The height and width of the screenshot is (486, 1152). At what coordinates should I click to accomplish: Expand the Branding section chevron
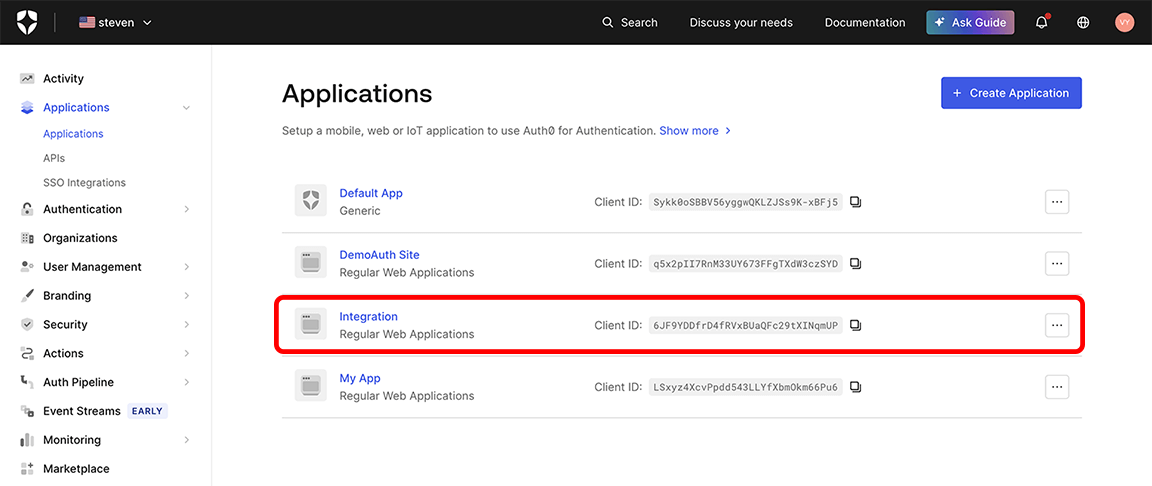pos(187,296)
